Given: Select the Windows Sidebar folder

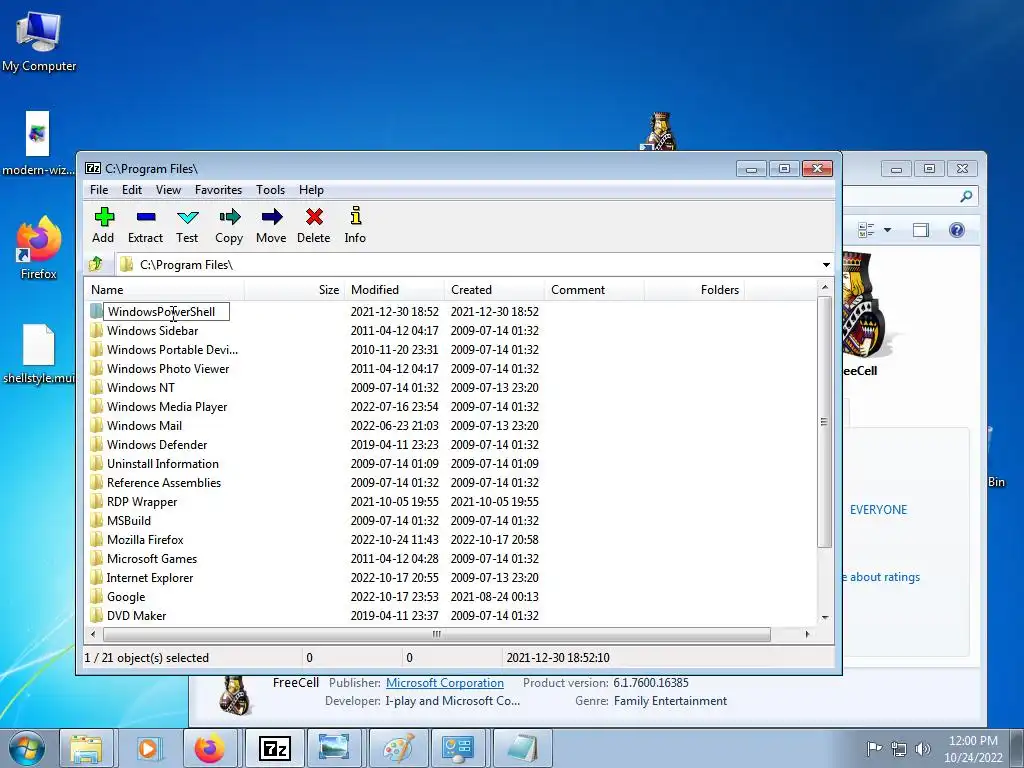Looking at the screenshot, I should click(152, 330).
